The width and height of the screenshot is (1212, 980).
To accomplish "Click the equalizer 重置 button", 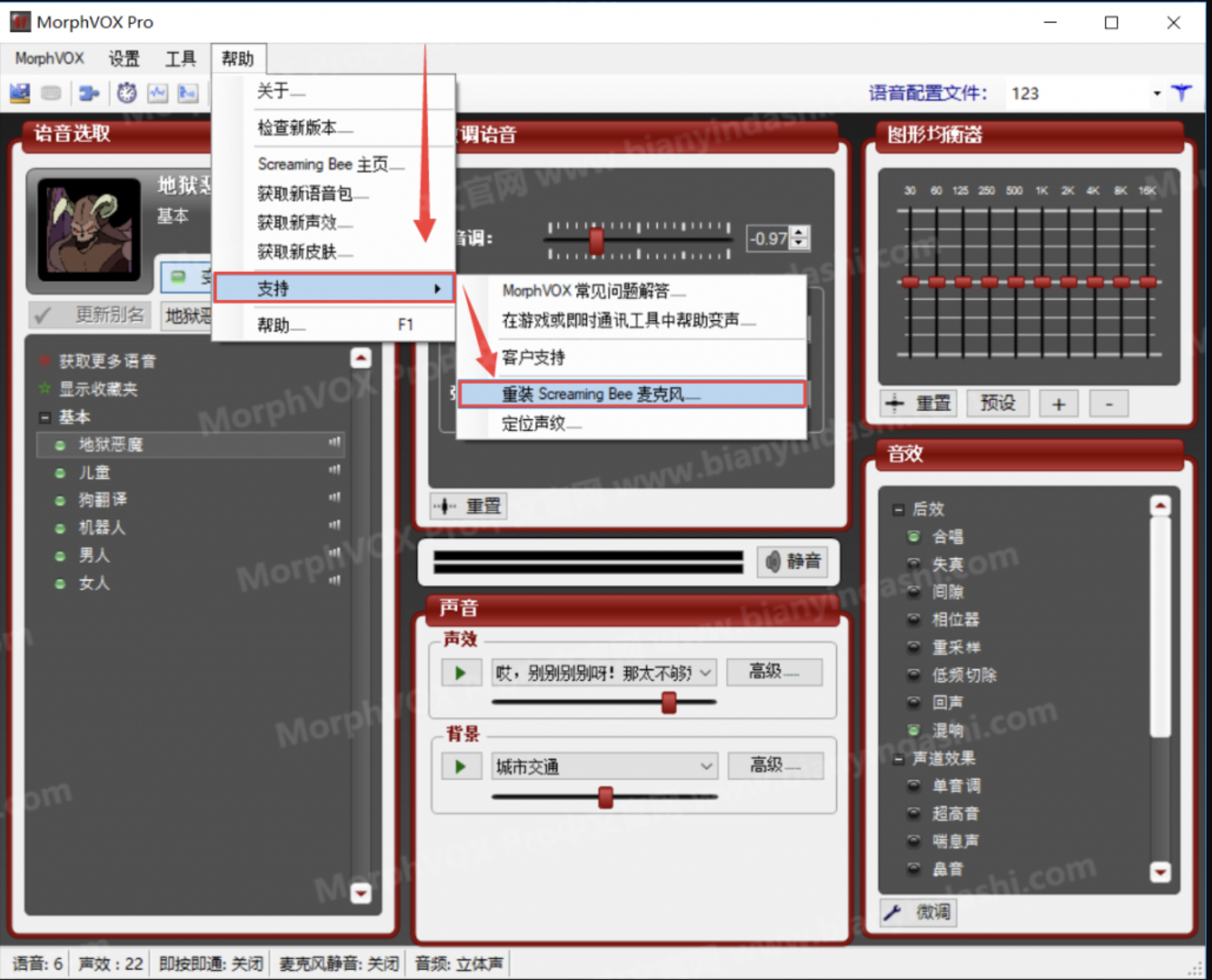I will (x=919, y=403).
